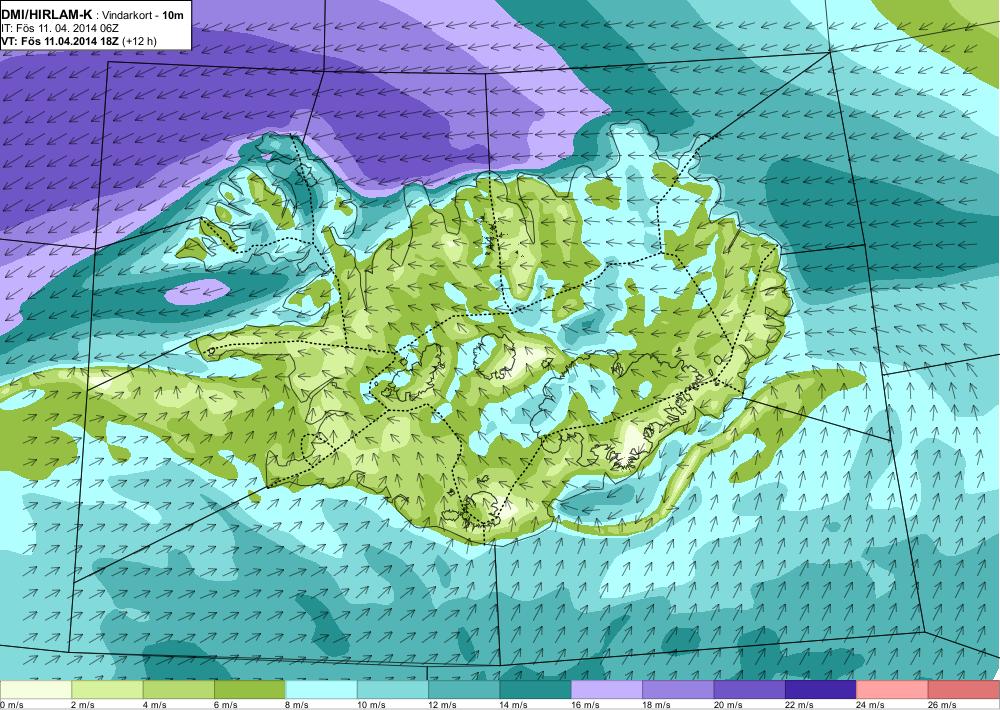Click the '26 m/s' legend label
Viewport: 1000px width, 710px height.
tap(943, 705)
